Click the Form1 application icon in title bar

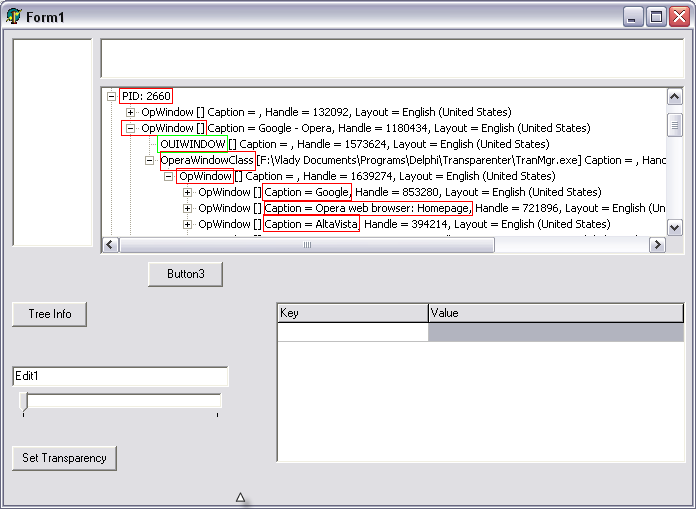click(14, 16)
